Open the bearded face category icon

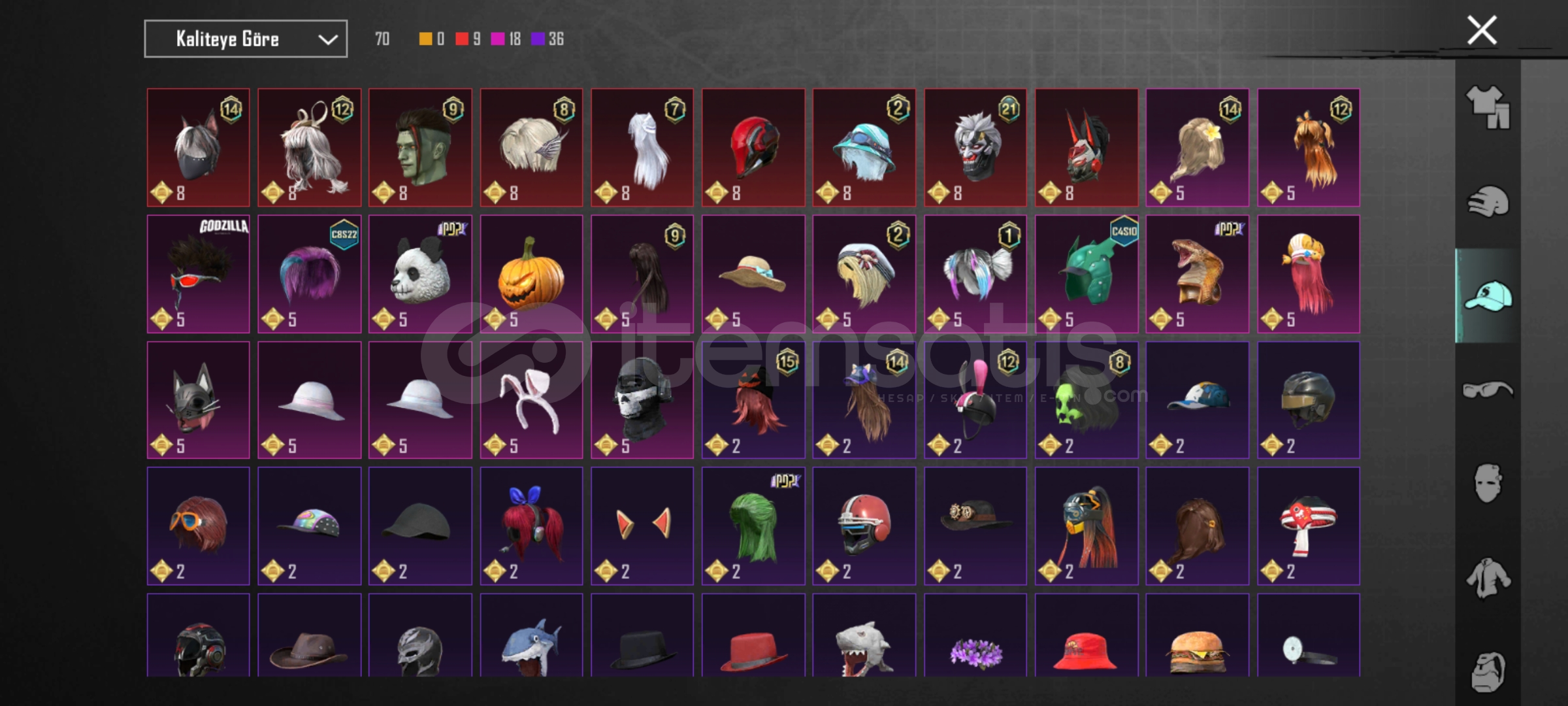tap(1488, 671)
